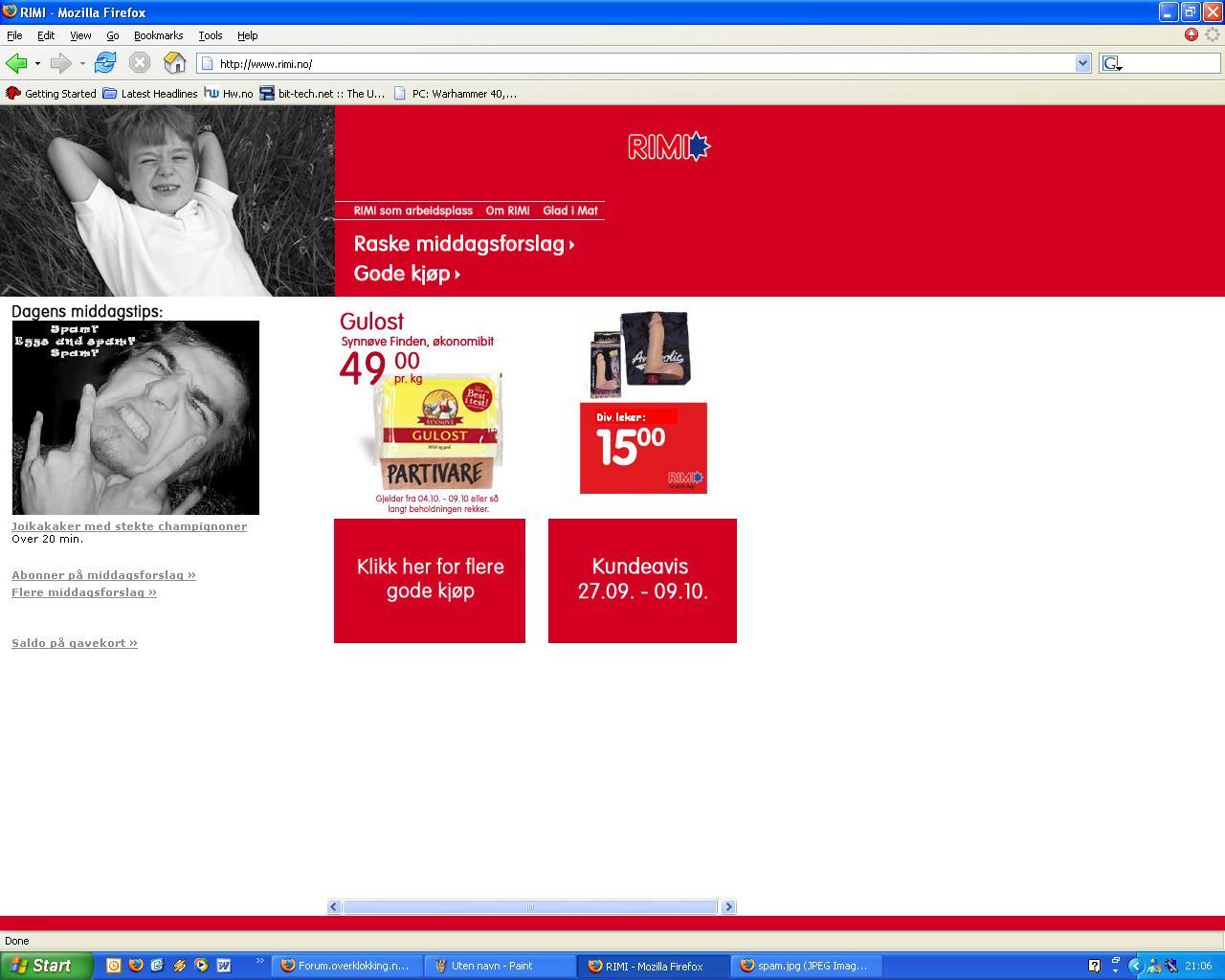
Task: Click the horizontal scrollbar right arrow
Action: (728, 906)
